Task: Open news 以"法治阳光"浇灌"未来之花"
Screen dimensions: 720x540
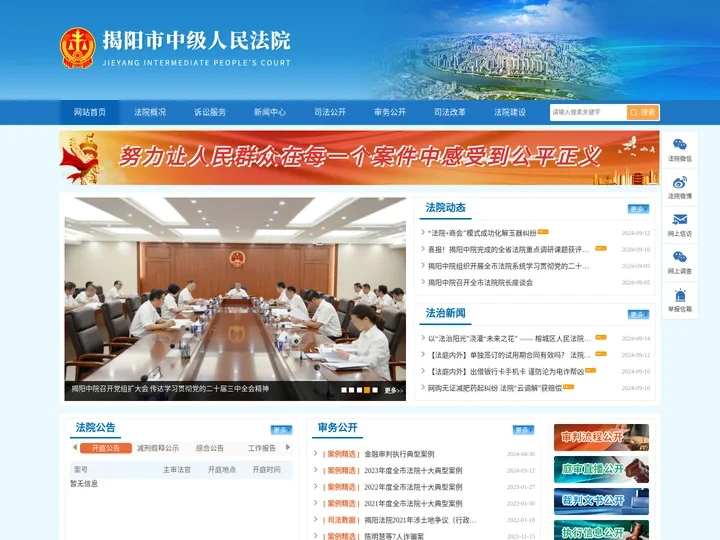Action: (x=509, y=338)
